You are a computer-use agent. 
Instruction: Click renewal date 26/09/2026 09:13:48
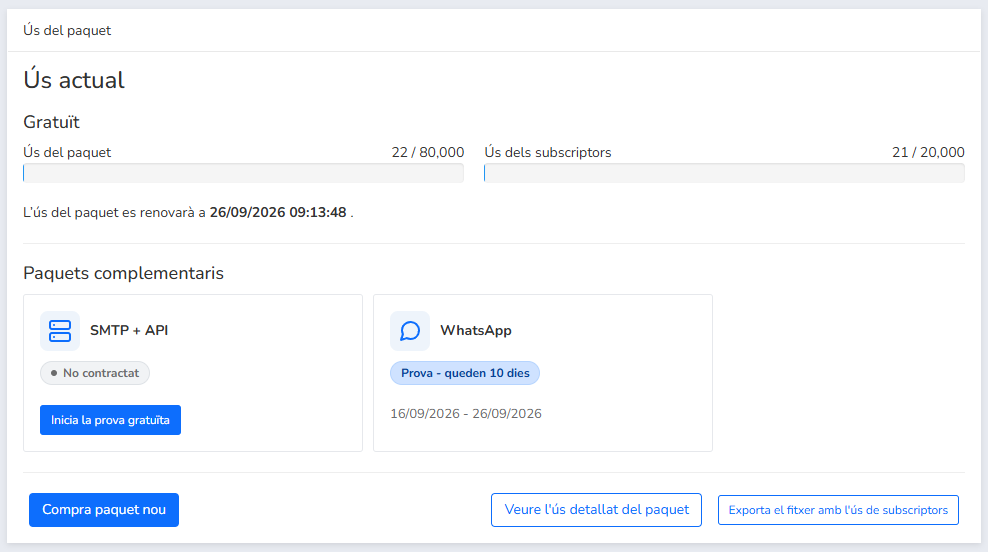pyautogui.click(x=278, y=212)
